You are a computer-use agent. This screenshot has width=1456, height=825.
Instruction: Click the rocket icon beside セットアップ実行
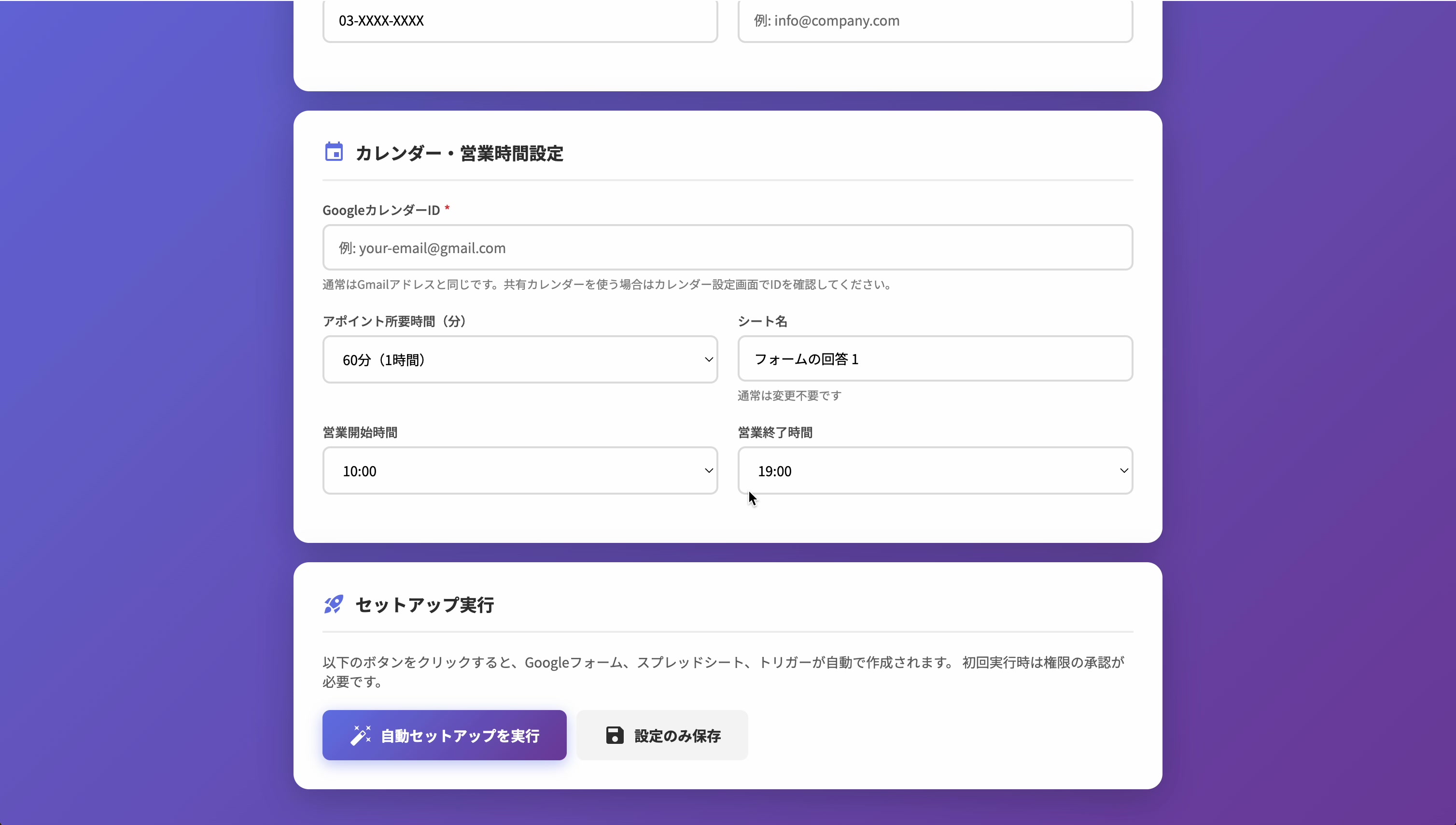point(334,604)
